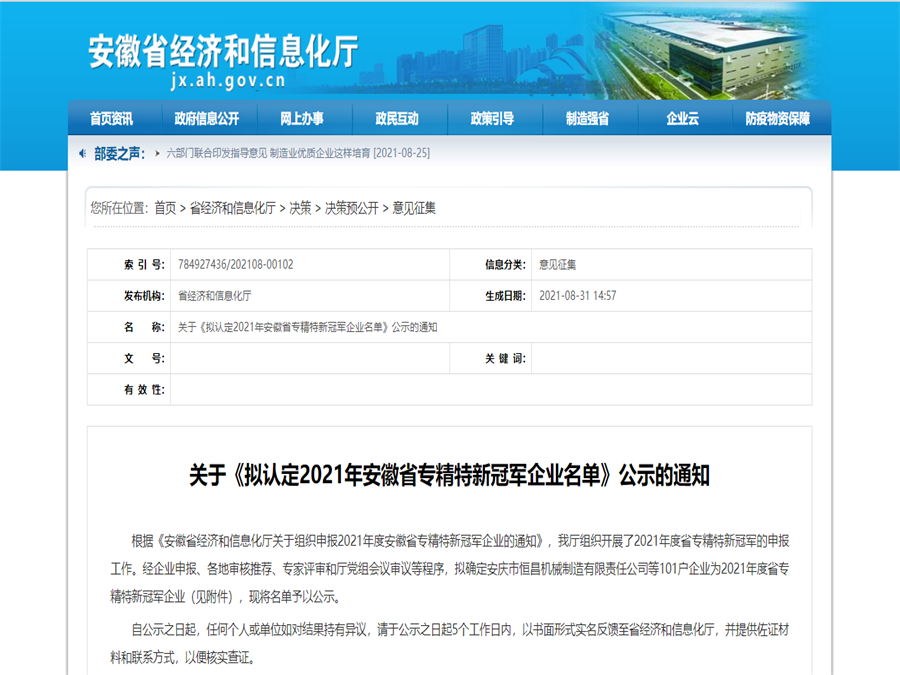Click the article title heading 关于《拟认定2021年...》公示的通知
900x675 pixels.
pyautogui.click(x=449, y=476)
